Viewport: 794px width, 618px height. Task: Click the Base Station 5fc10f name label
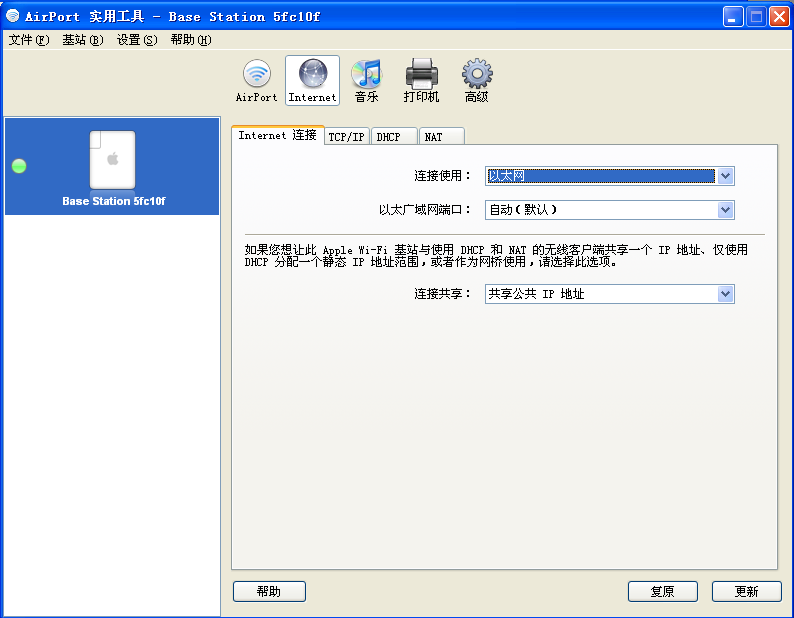tap(114, 201)
